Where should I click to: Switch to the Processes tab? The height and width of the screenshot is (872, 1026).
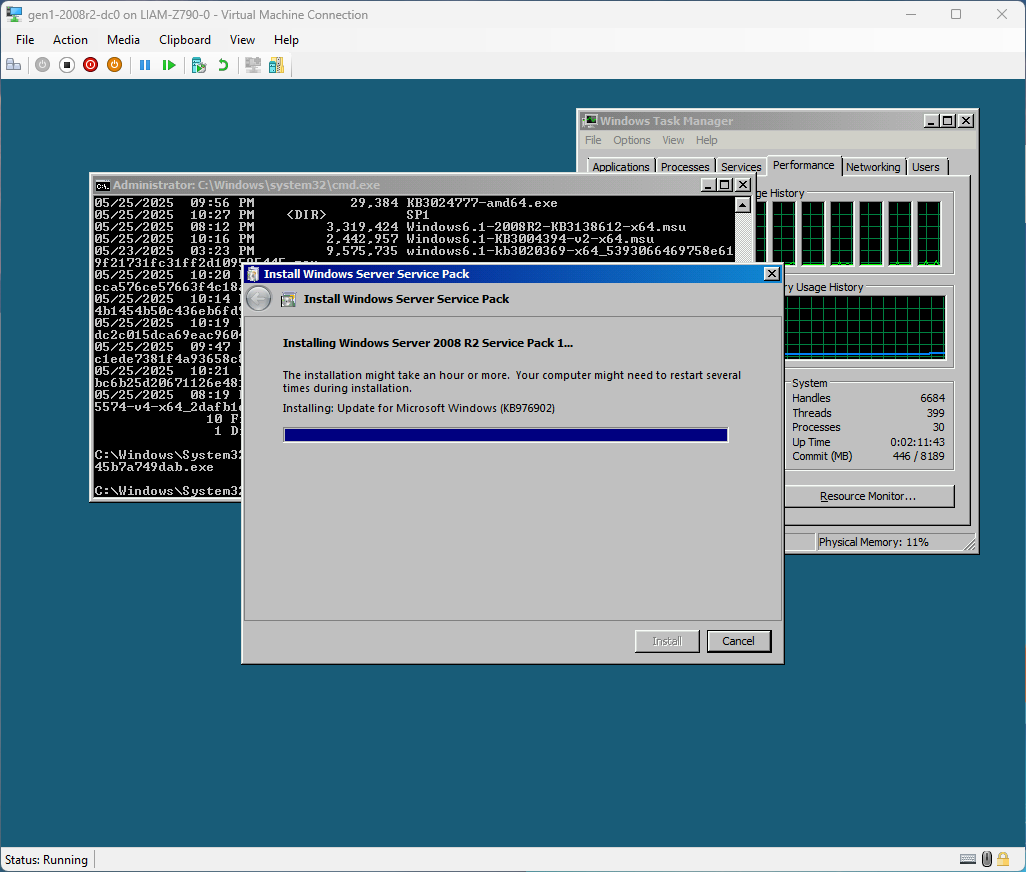[684, 167]
